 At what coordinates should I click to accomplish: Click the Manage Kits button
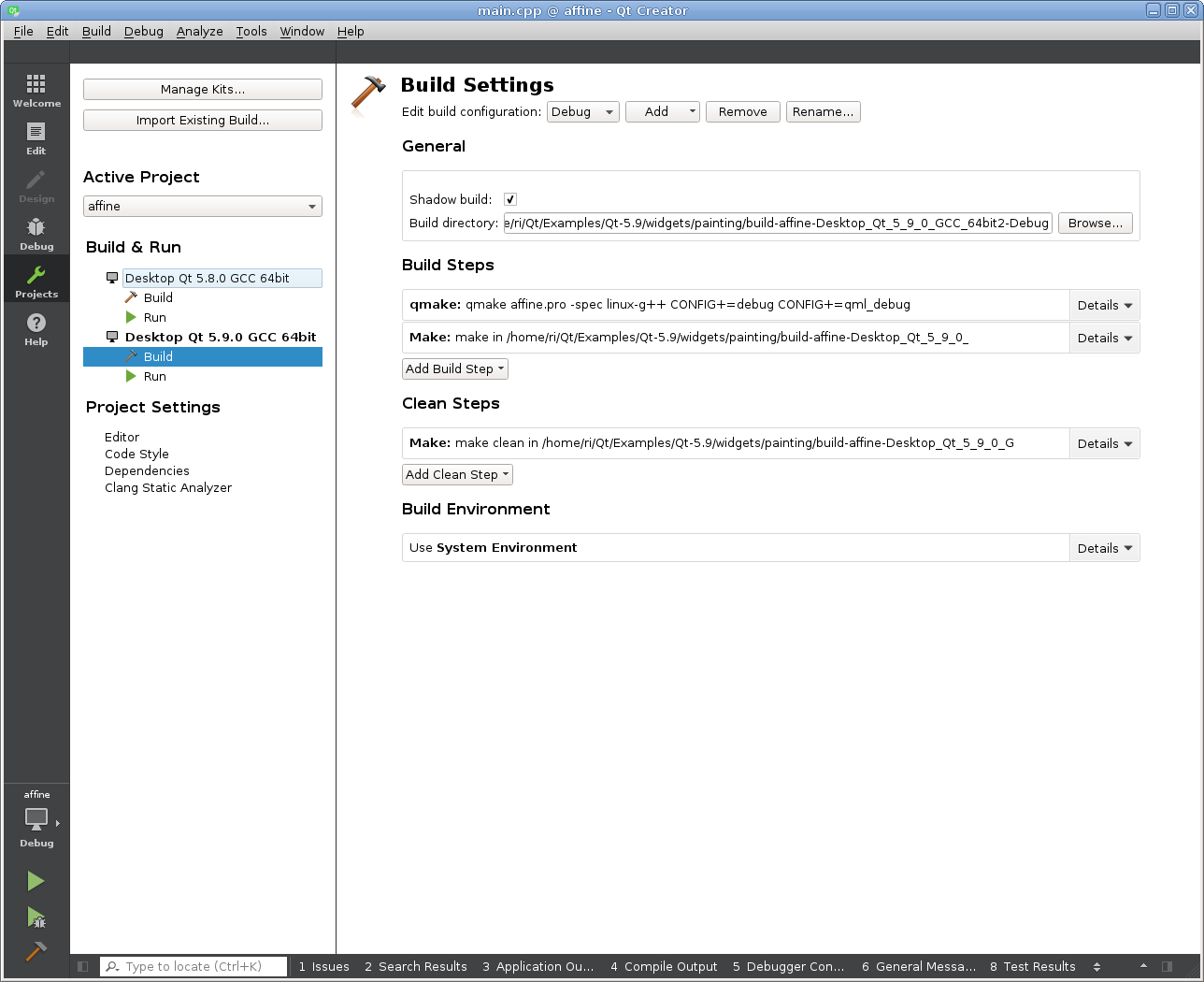point(203,90)
